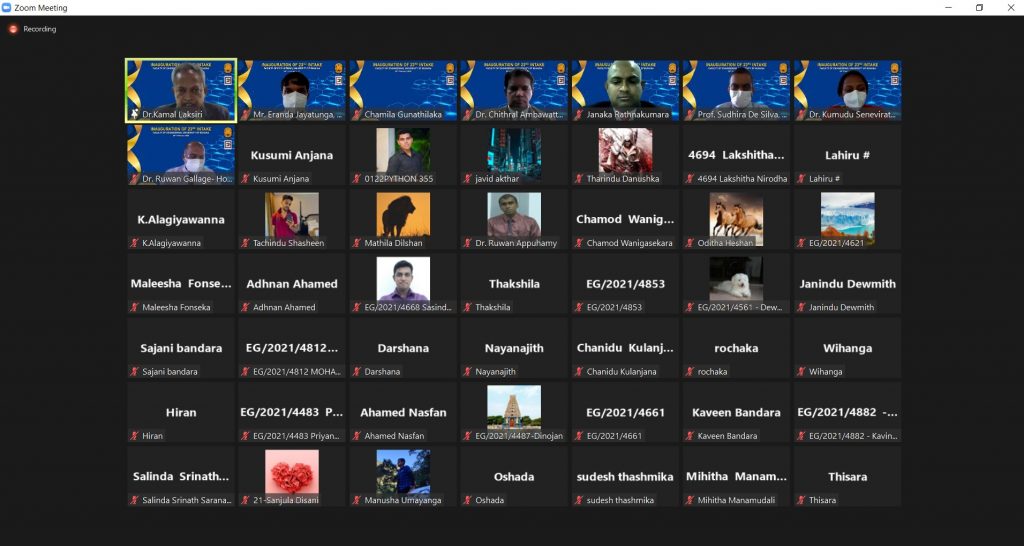Image resolution: width=1024 pixels, height=546 pixels.
Task: Select the temple photo tile EG/2021/4487-Dinojan
Action: tap(514, 411)
